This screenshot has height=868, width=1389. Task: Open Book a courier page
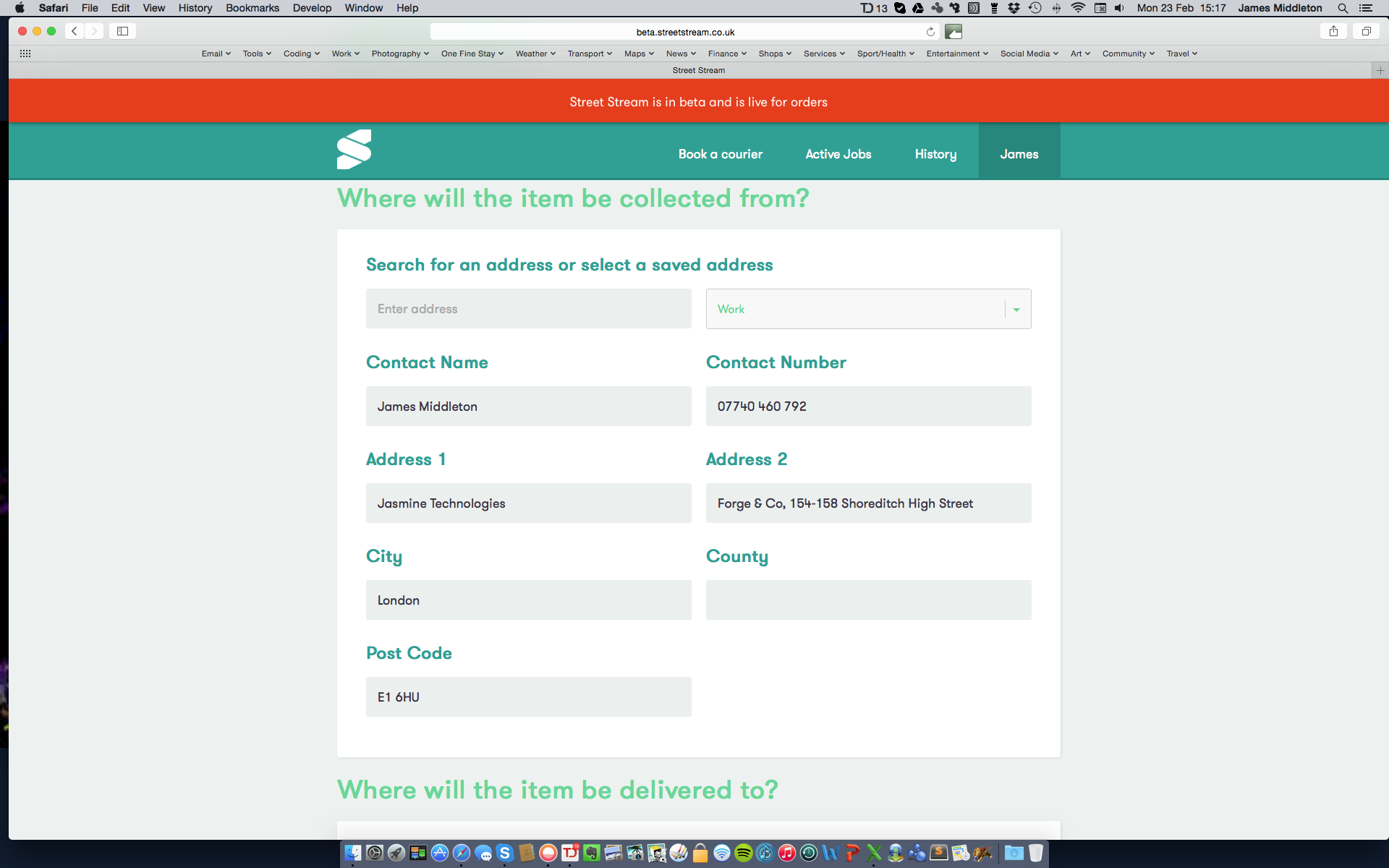[720, 154]
